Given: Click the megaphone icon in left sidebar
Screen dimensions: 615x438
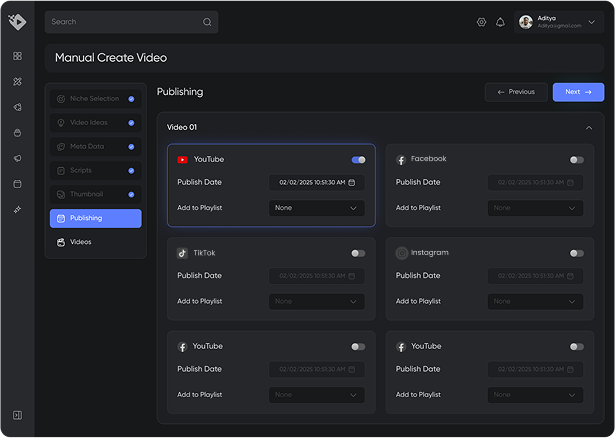Looking at the screenshot, I should point(17,158).
